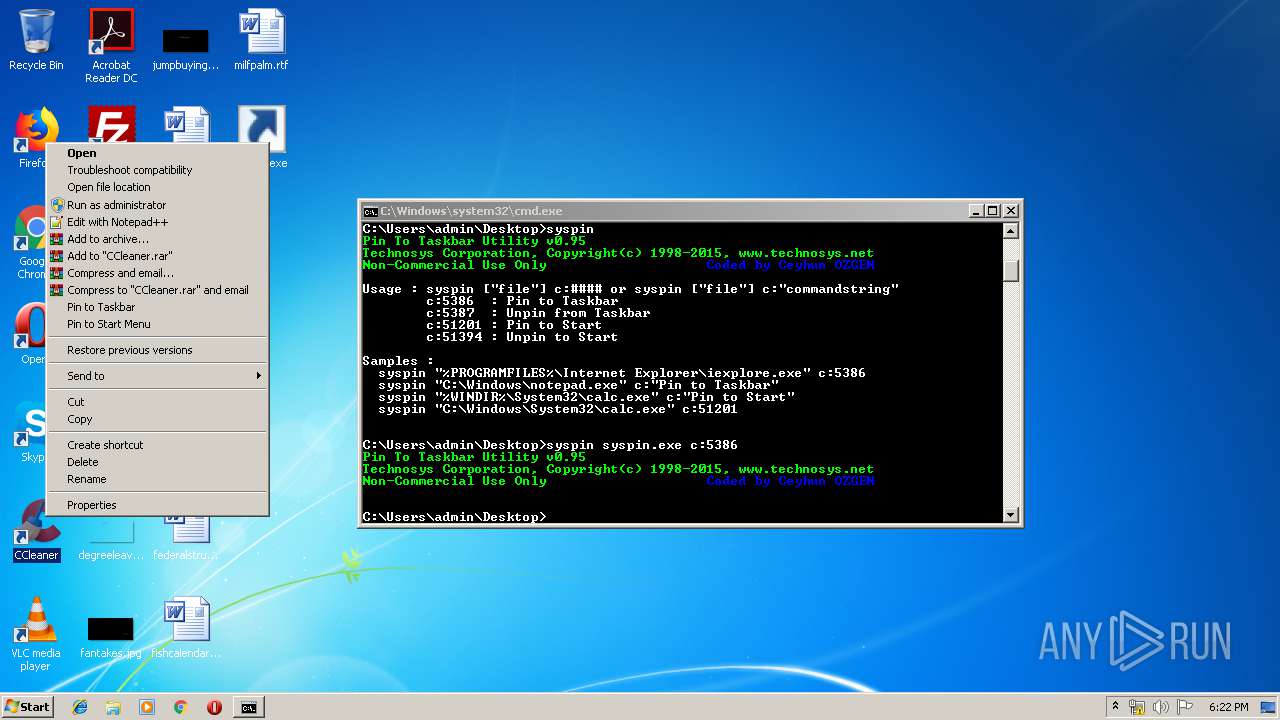Click the cmd window title icon
This screenshot has width=1280, height=720.
click(370, 211)
